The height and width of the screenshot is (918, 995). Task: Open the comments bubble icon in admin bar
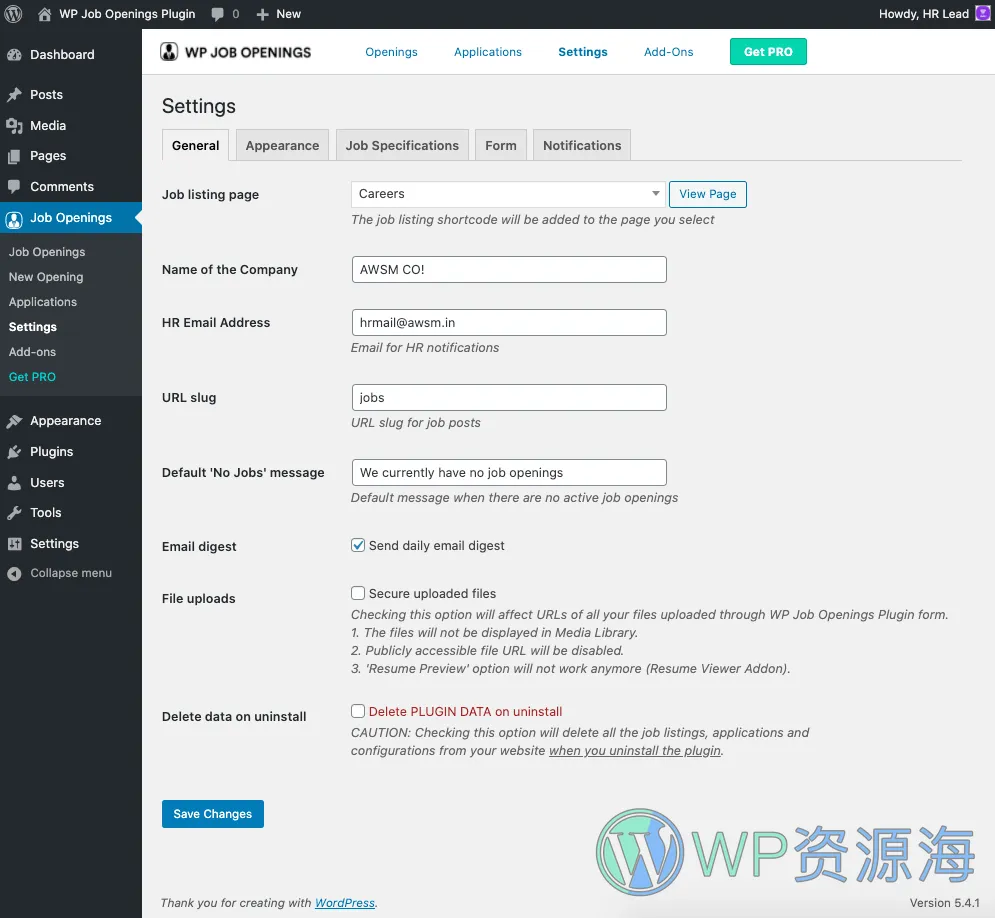point(218,14)
